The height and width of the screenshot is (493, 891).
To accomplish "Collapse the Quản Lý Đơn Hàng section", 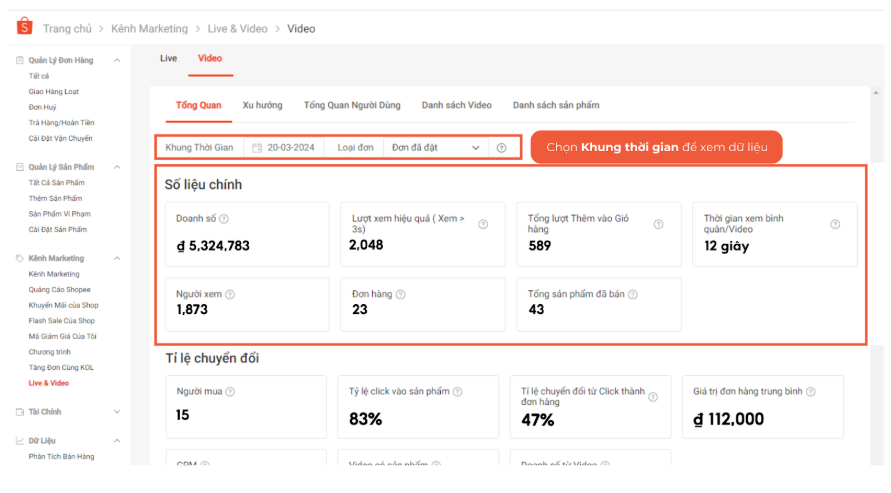I will click(117, 60).
